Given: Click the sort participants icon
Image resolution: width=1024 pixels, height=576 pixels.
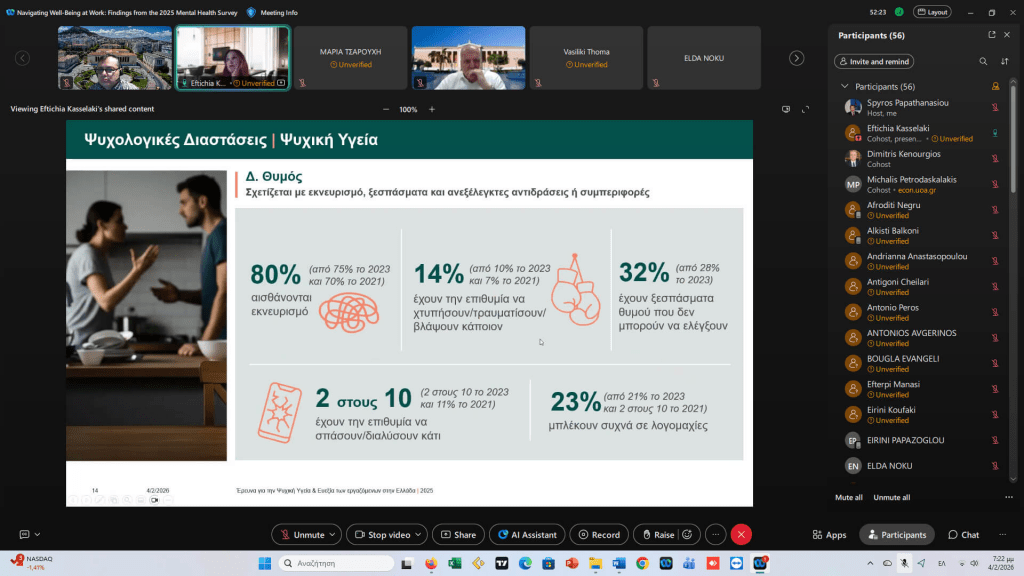Looking at the screenshot, I should (1004, 61).
